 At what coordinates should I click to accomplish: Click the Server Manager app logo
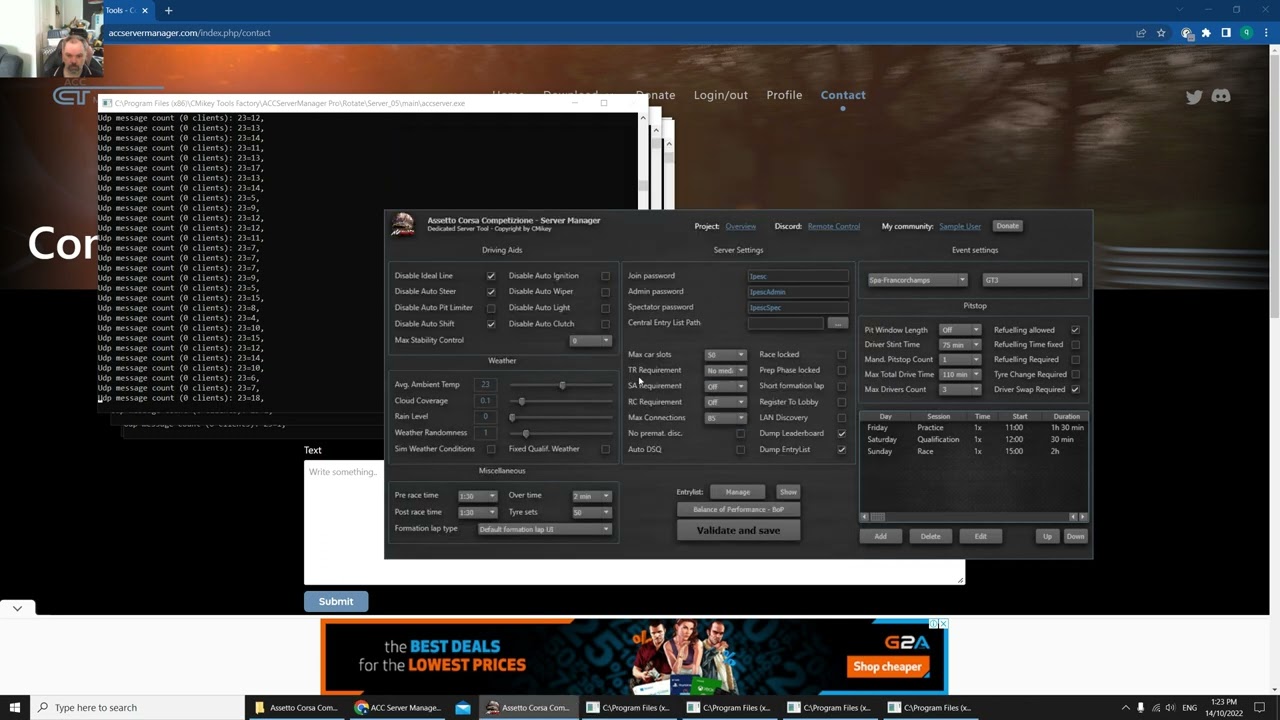point(403,225)
